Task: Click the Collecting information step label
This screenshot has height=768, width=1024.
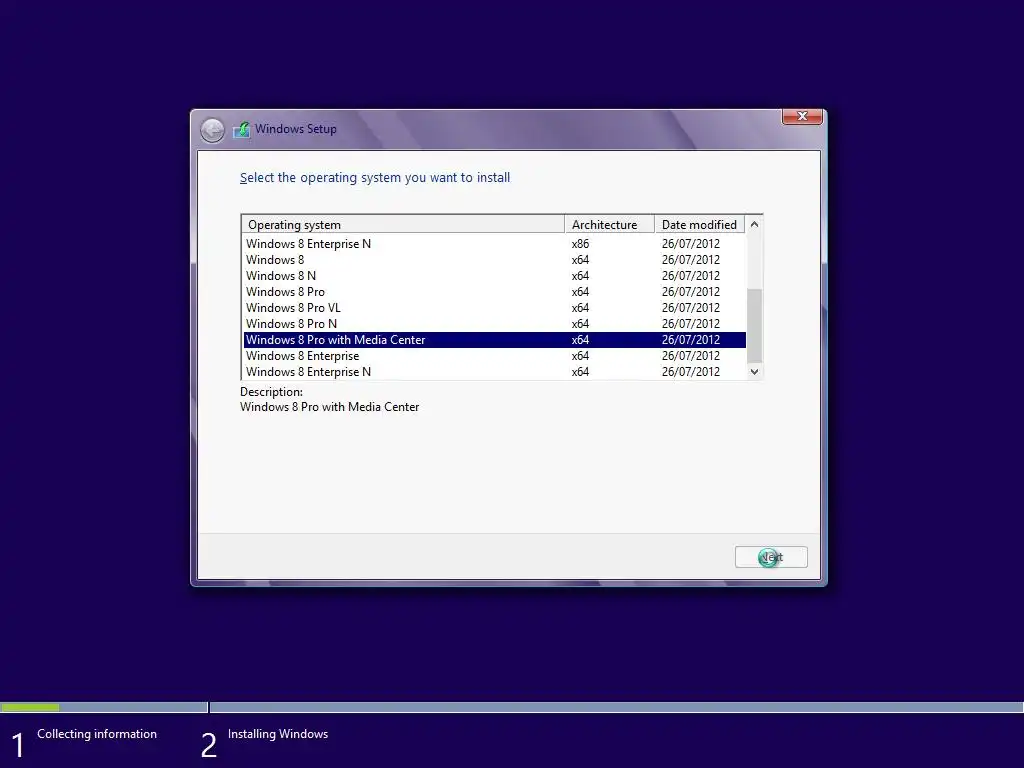Action: coord(97,734)
